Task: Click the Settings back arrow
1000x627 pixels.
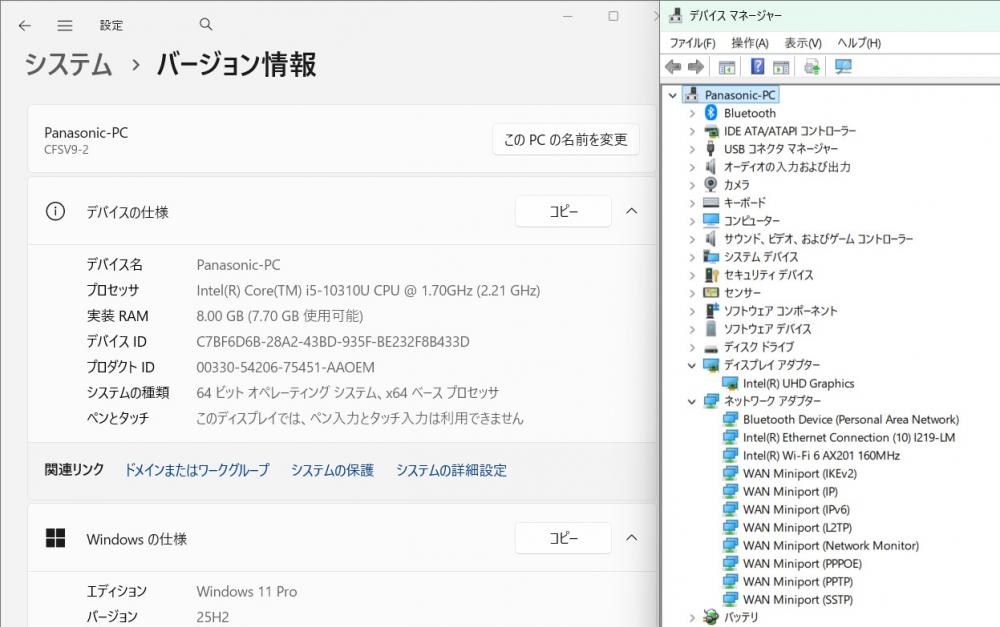Action: click(x=25, y=25)
